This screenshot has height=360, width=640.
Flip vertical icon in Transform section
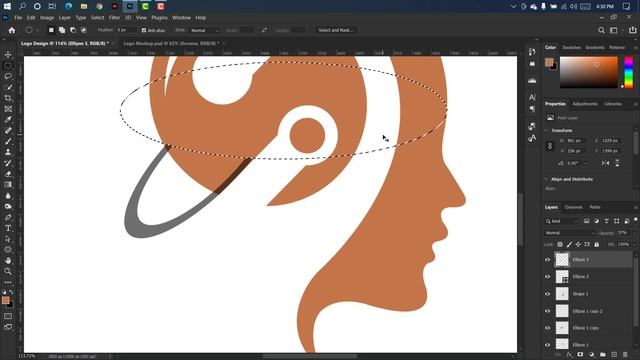(x=617, y=163)
